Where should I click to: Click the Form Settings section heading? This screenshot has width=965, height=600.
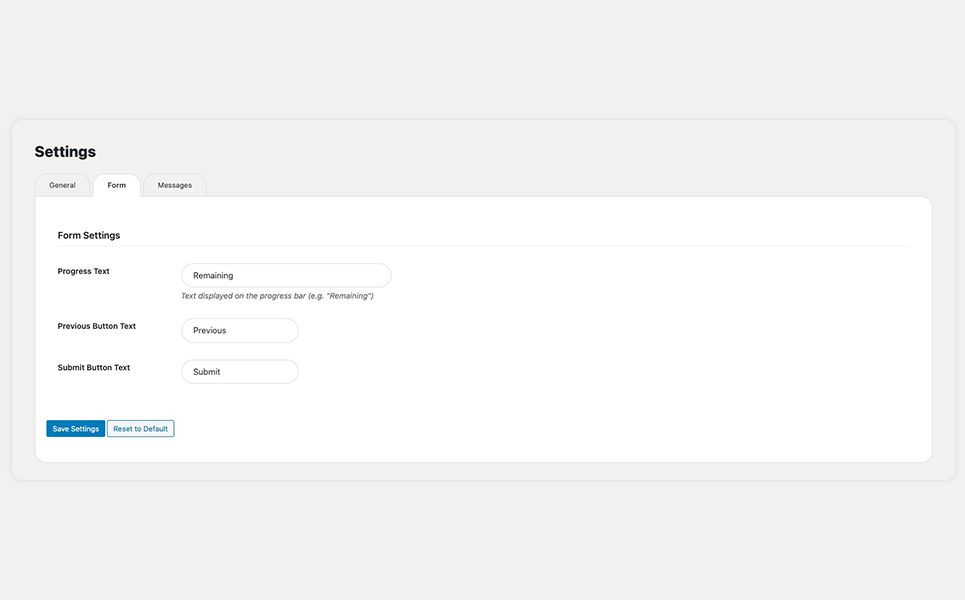(x=89, y=236)
